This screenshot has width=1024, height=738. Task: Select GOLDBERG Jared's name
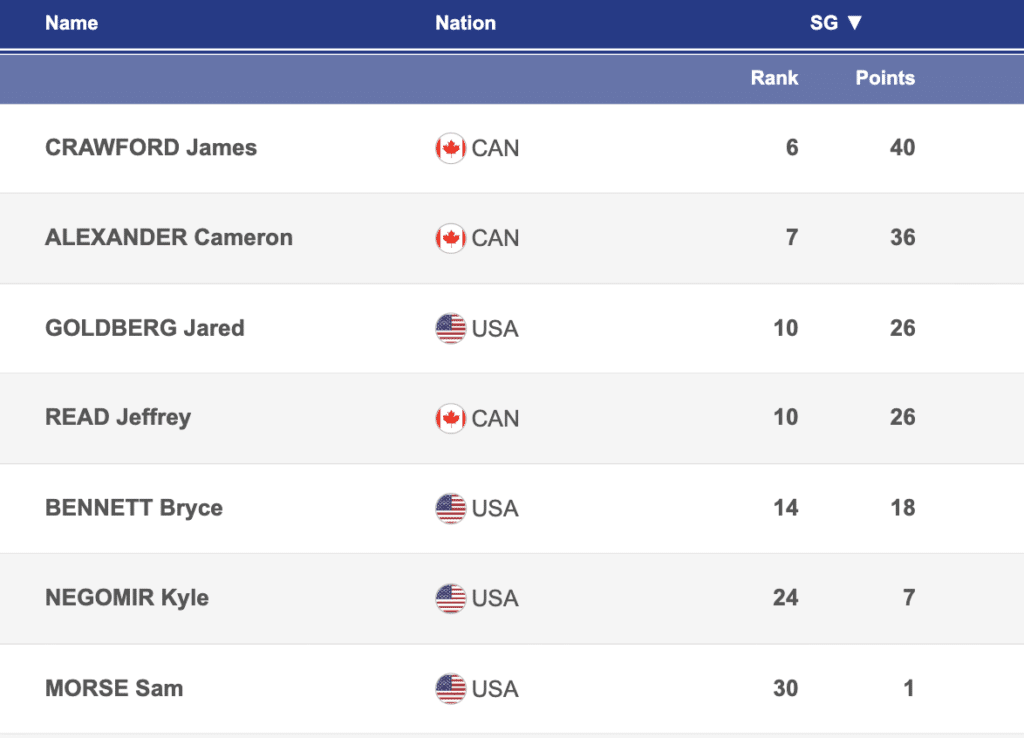tap(145, 328)
